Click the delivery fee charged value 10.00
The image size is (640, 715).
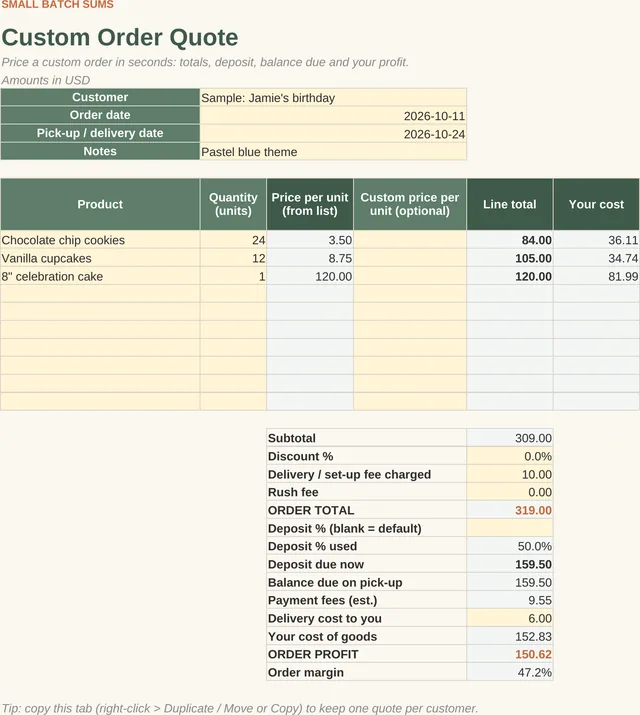click(510, 474)
